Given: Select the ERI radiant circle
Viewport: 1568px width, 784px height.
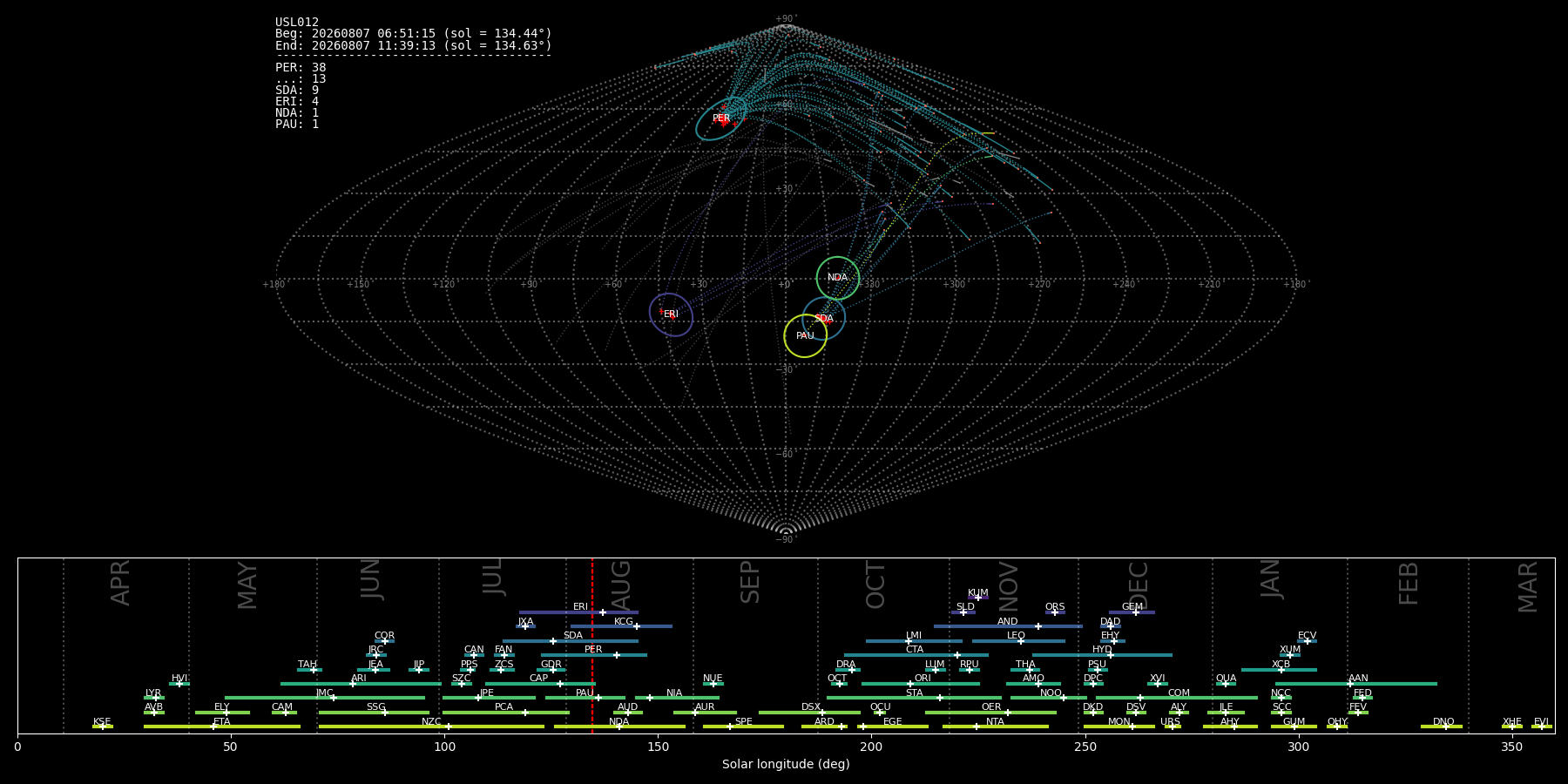Looking at the screenshot, I should 671,314.
